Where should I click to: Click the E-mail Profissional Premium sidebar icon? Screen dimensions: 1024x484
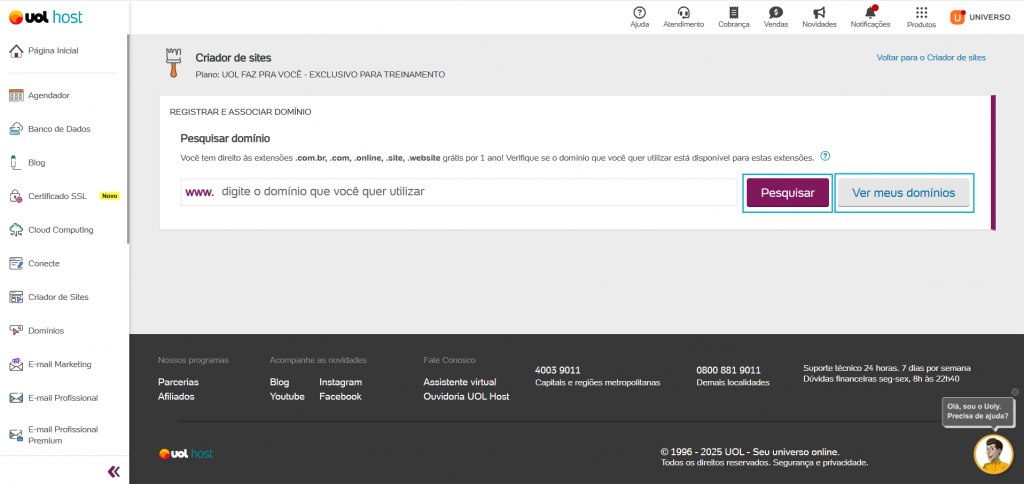(16, 434)
